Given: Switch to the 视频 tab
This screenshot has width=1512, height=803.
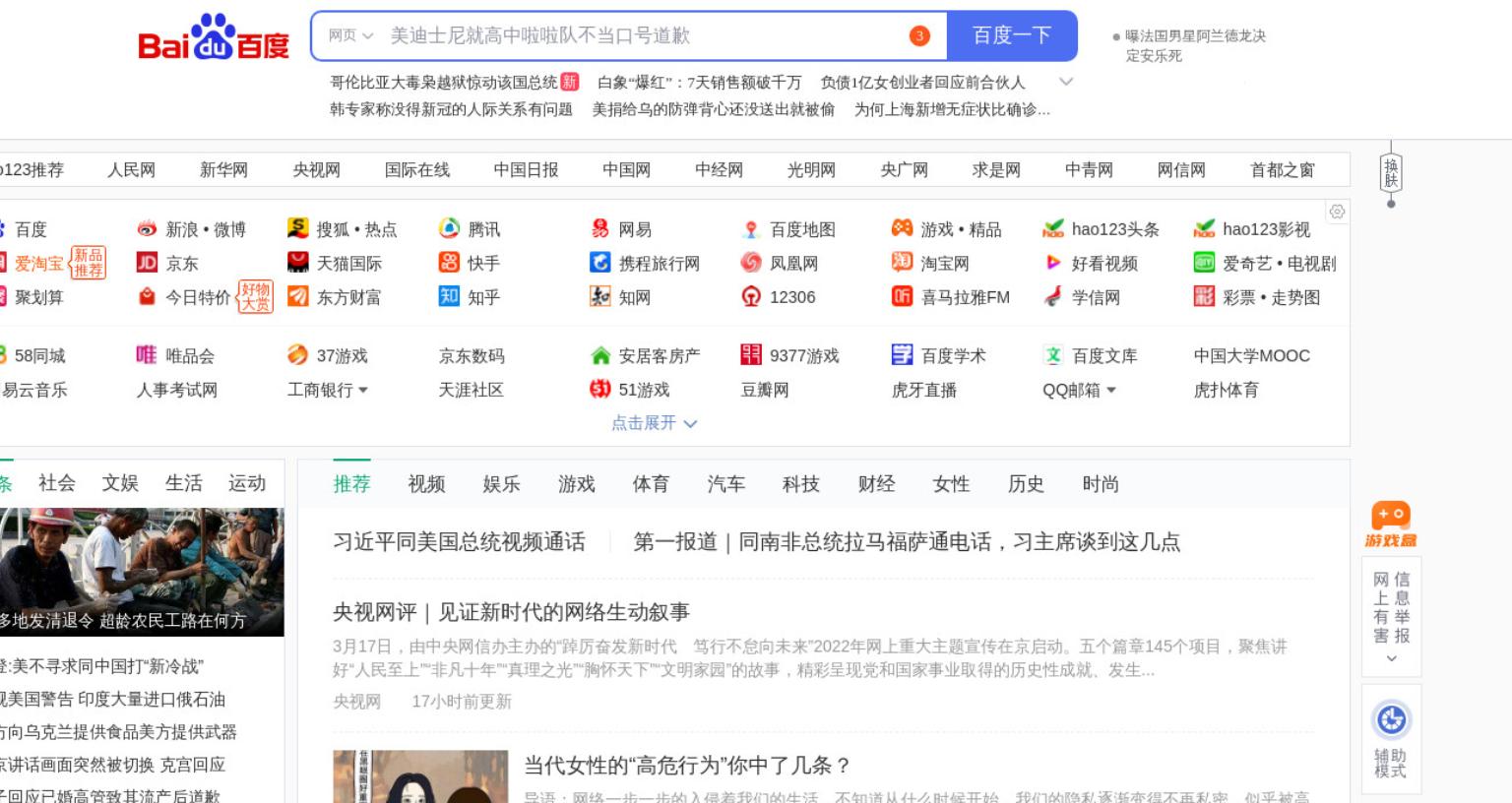Looking at the screenshot, I should click(x=426, y=483).
